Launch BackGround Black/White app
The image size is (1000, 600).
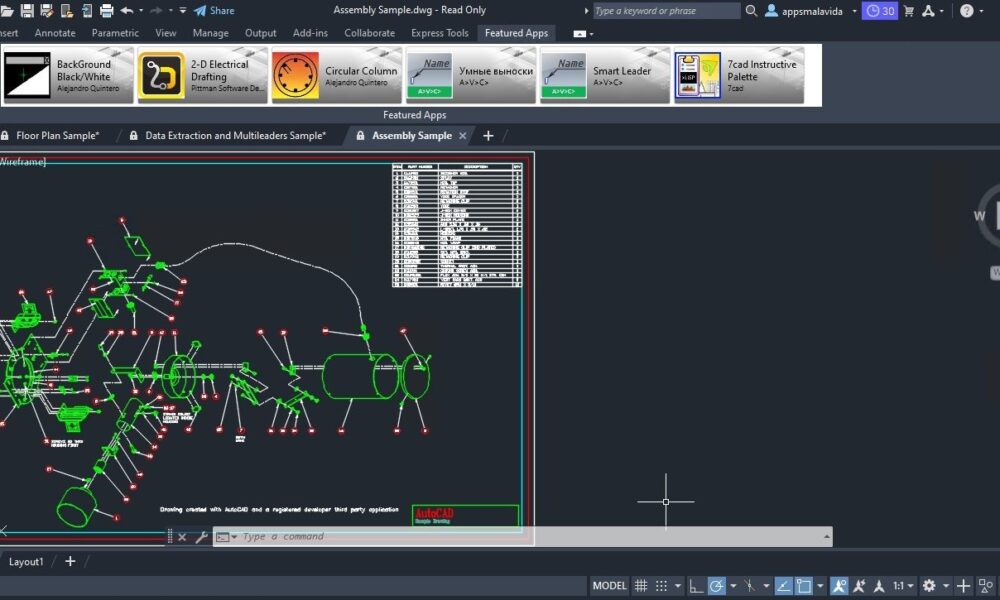(x=68, y=75)
